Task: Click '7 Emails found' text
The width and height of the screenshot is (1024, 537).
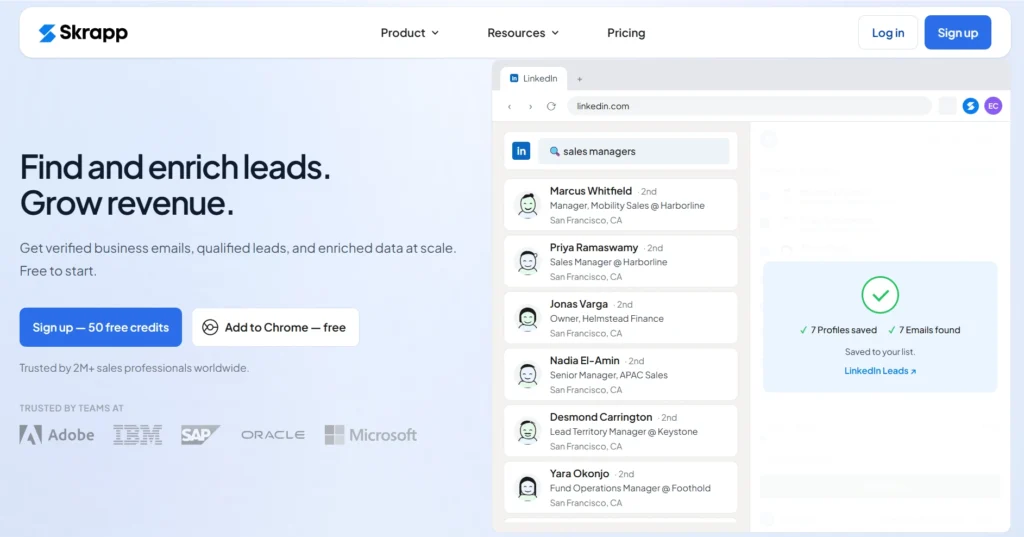Action: [x=929, y=330]
